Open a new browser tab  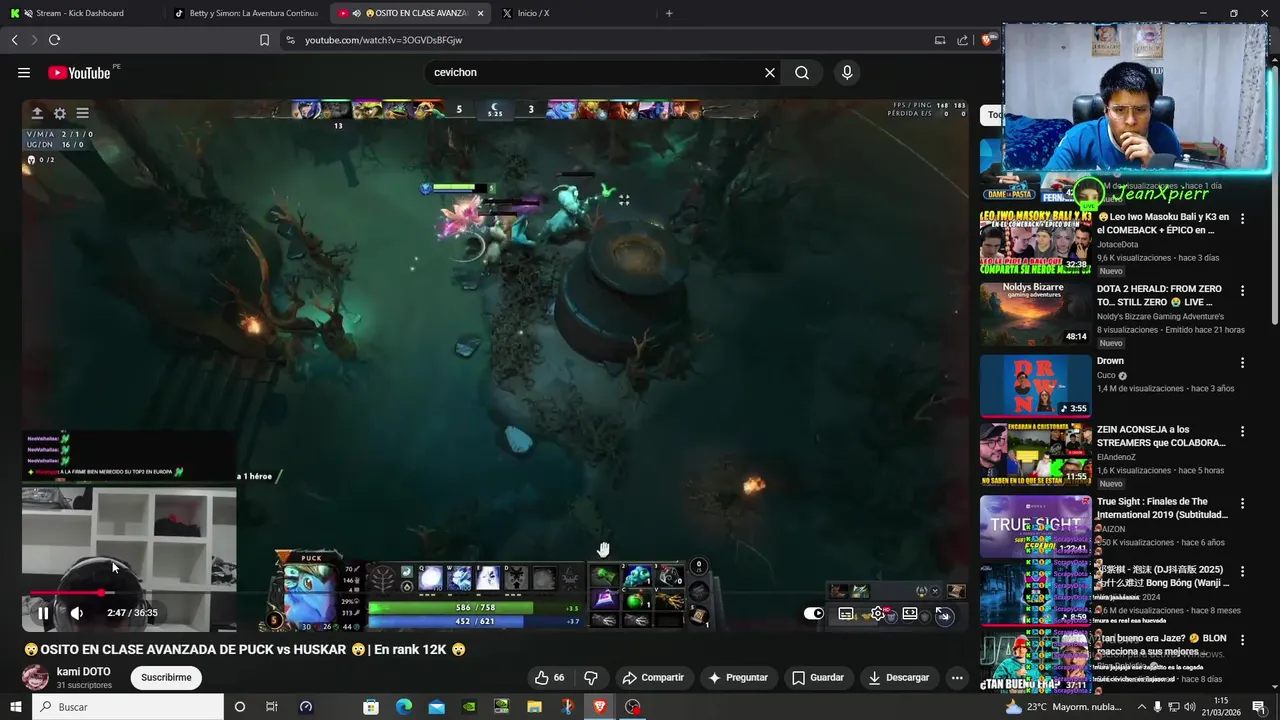[669, 13]
